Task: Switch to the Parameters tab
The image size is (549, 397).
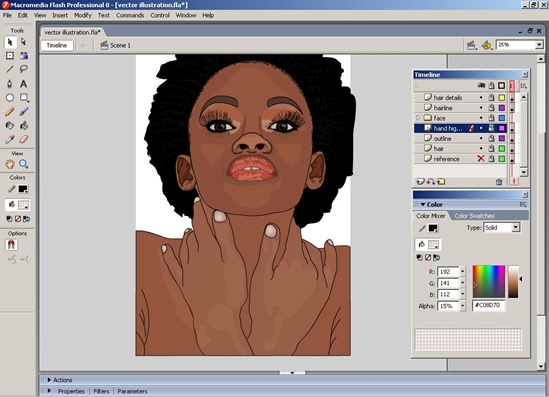Action: pos(132,391)
